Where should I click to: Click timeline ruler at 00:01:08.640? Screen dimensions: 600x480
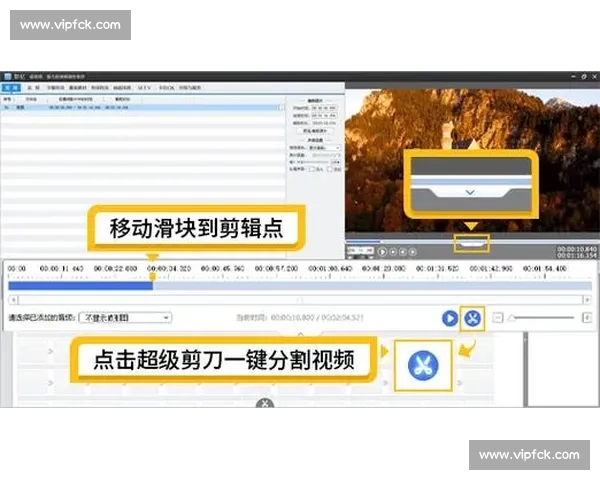tap(330, 269)
